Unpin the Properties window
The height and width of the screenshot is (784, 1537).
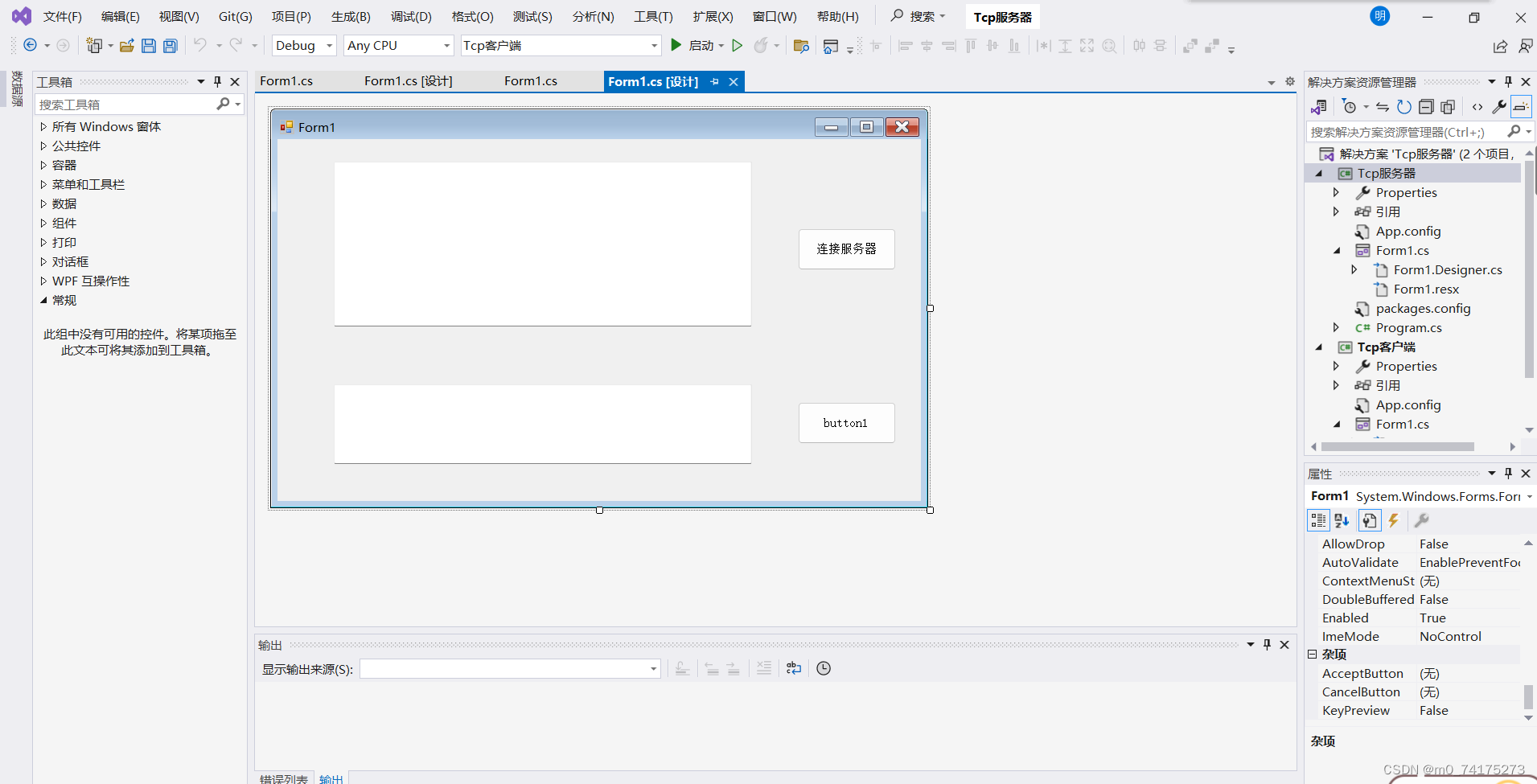1508,474
